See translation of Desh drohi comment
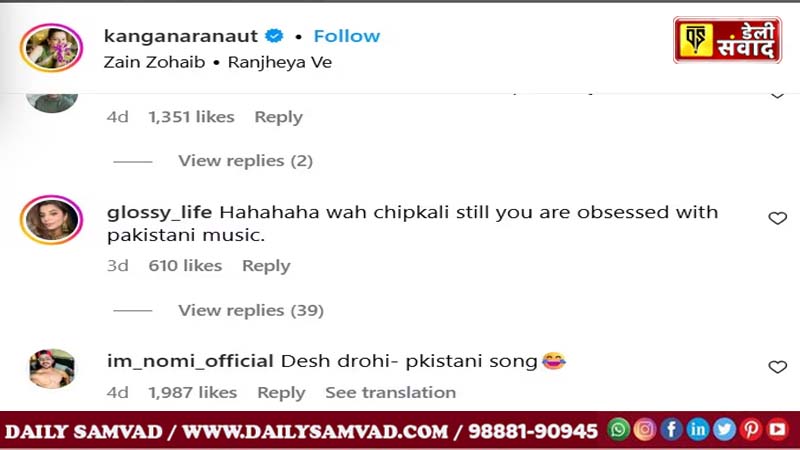This screenshot has width=800, height=450. click(x=391, y=392)
